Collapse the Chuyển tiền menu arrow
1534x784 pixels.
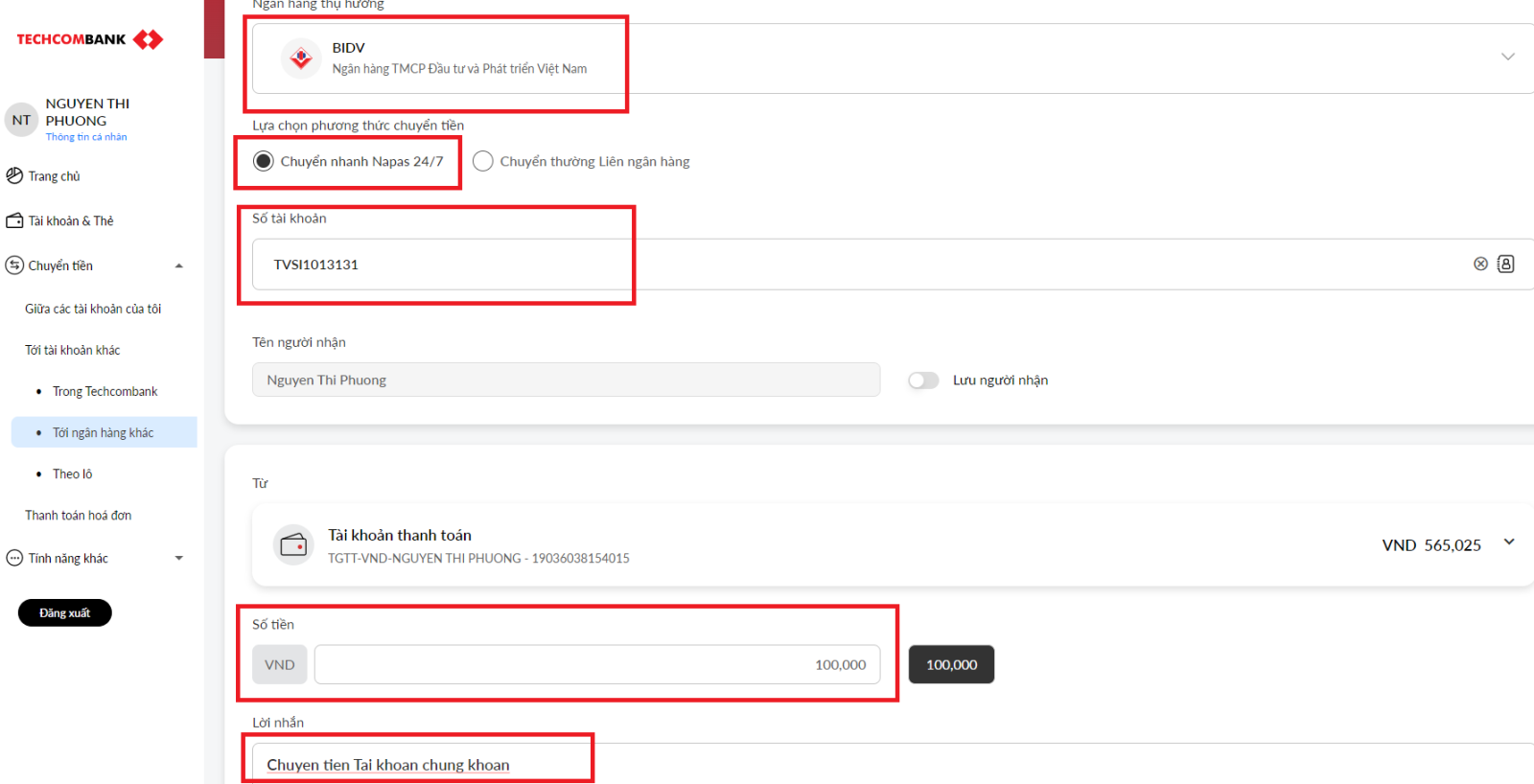pos(178,266)
